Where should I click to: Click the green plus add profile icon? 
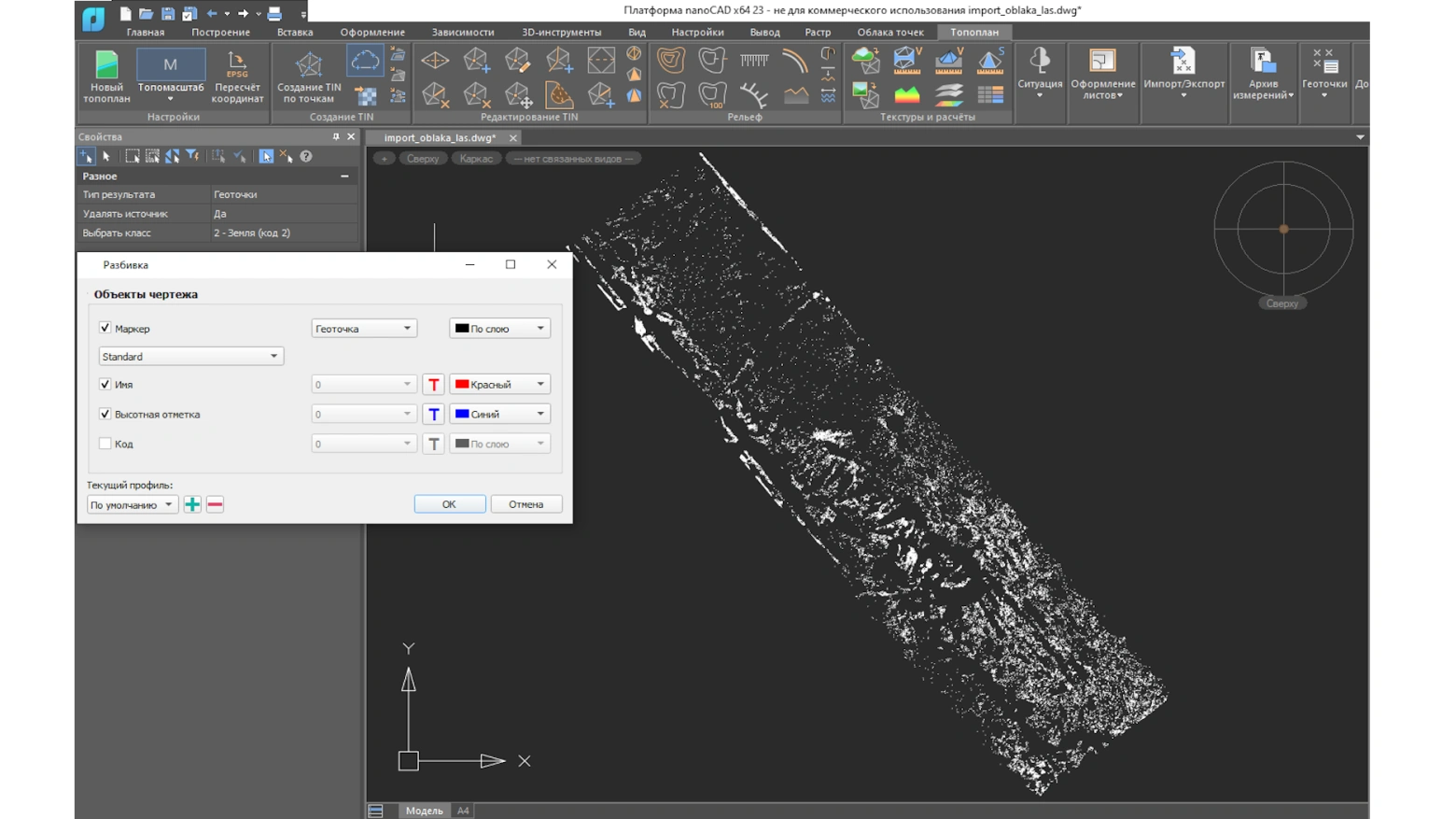[x=192, y=504]
